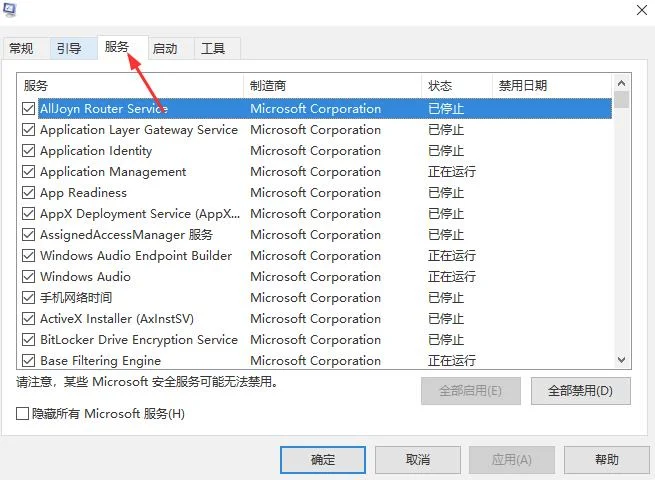Click the 应用(A) button

(x=512, y=460)
